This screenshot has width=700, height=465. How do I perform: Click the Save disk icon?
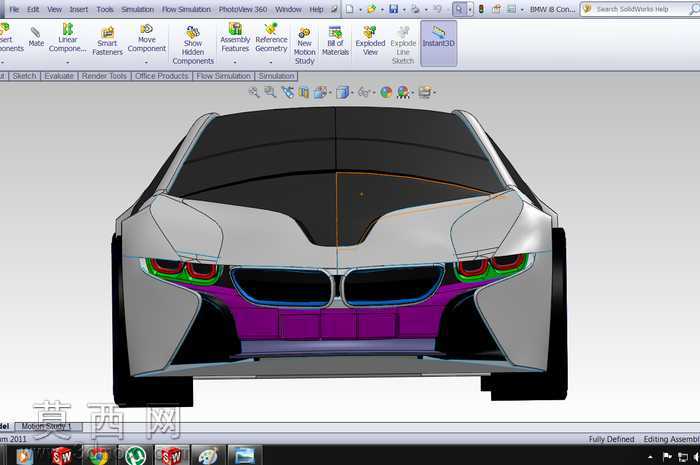tap(393, 9)
